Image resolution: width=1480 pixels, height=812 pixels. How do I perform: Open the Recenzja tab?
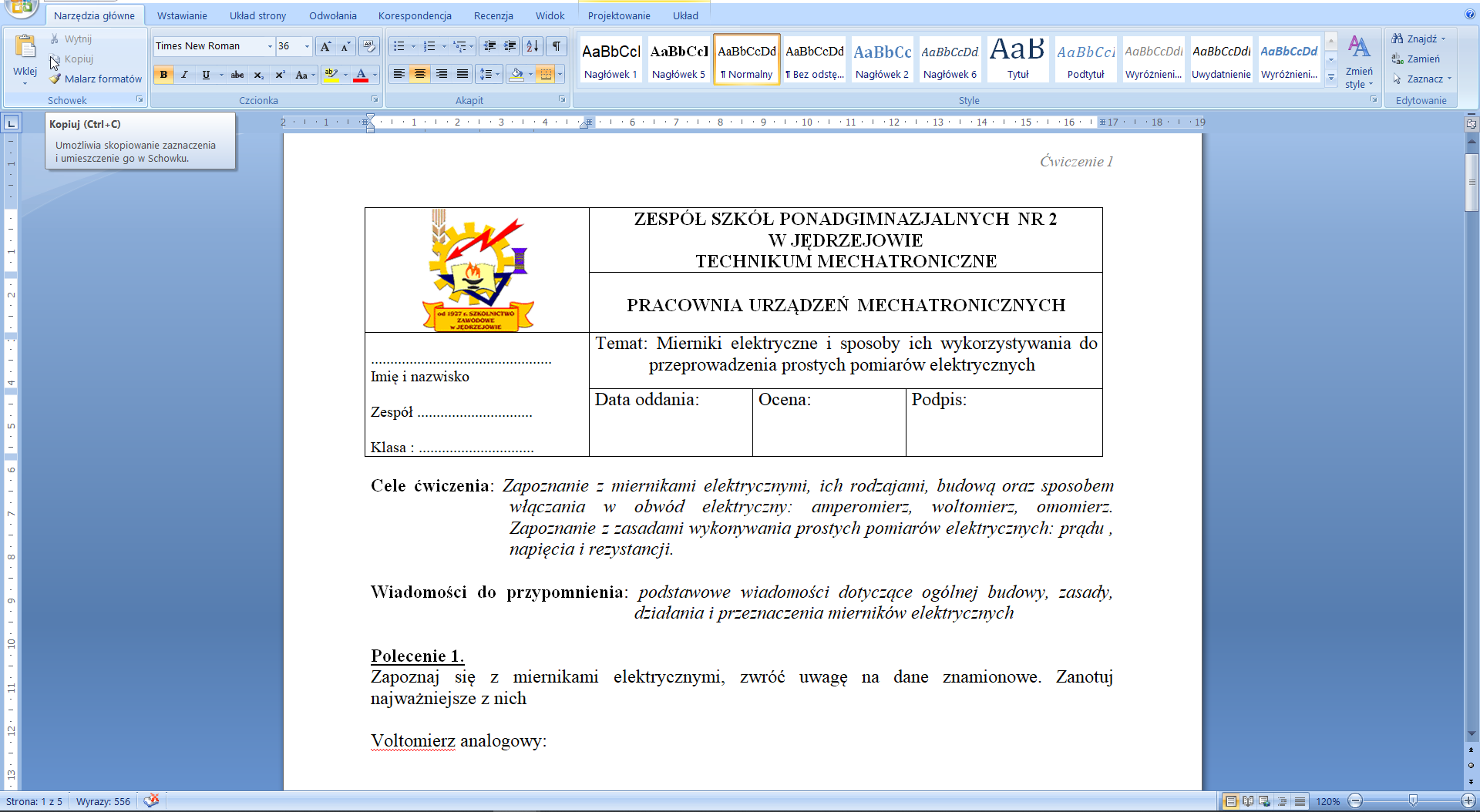[493, 15]
